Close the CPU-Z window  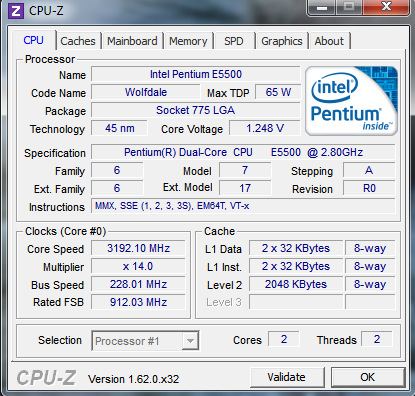coord(386,7)
